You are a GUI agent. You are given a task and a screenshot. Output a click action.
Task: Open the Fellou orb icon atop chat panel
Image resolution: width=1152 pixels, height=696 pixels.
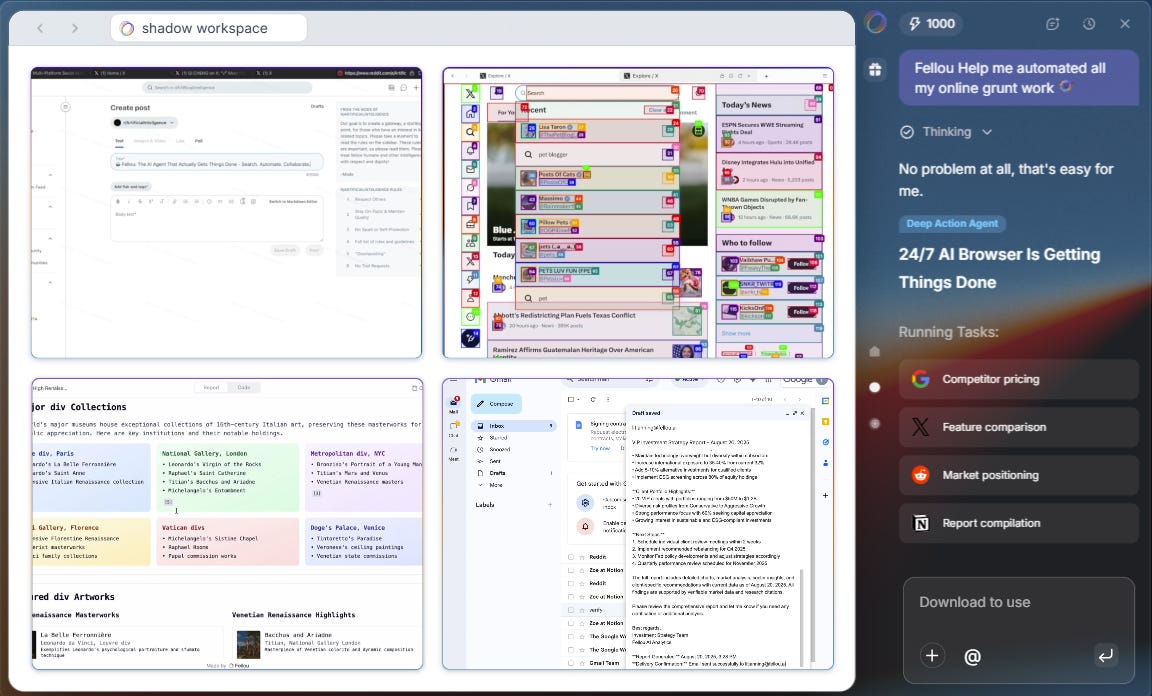coord(875,23)
